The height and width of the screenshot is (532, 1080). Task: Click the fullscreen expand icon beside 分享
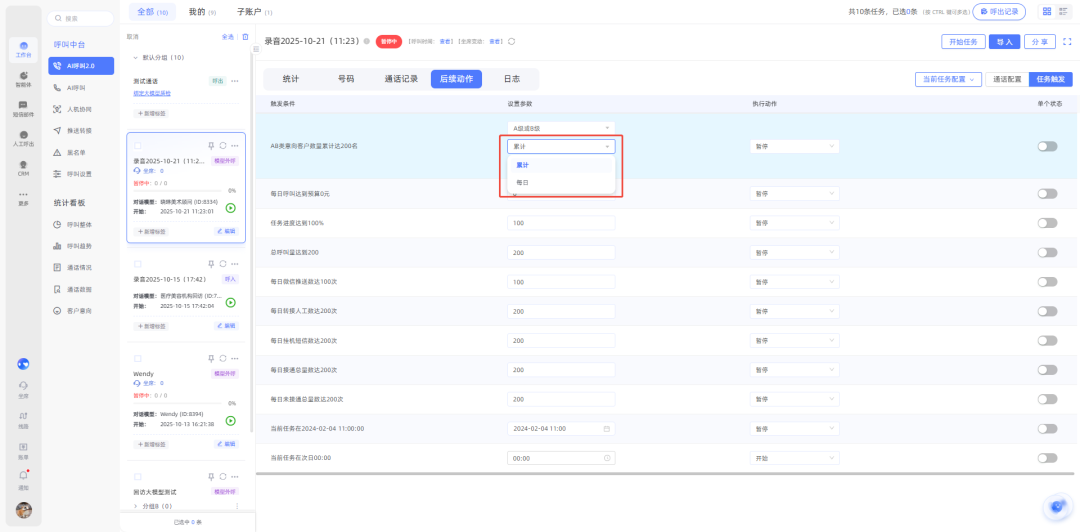pos(1067,42)
